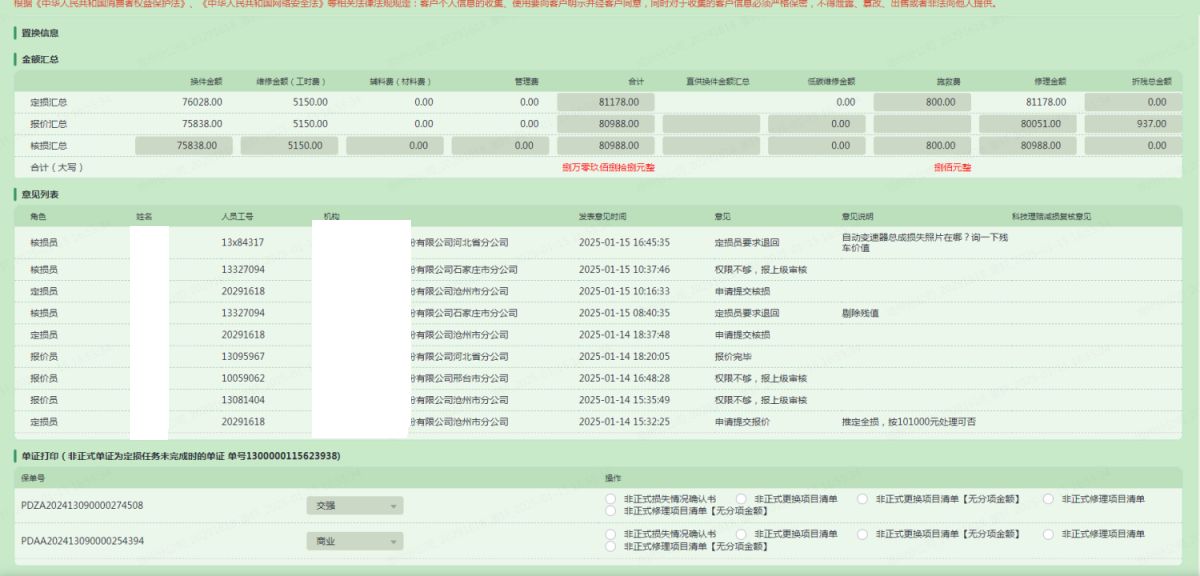Select 非正式损失情况确认书 in 商业 policy row
Screen dimensions: 1200x576
pos(610,534)
